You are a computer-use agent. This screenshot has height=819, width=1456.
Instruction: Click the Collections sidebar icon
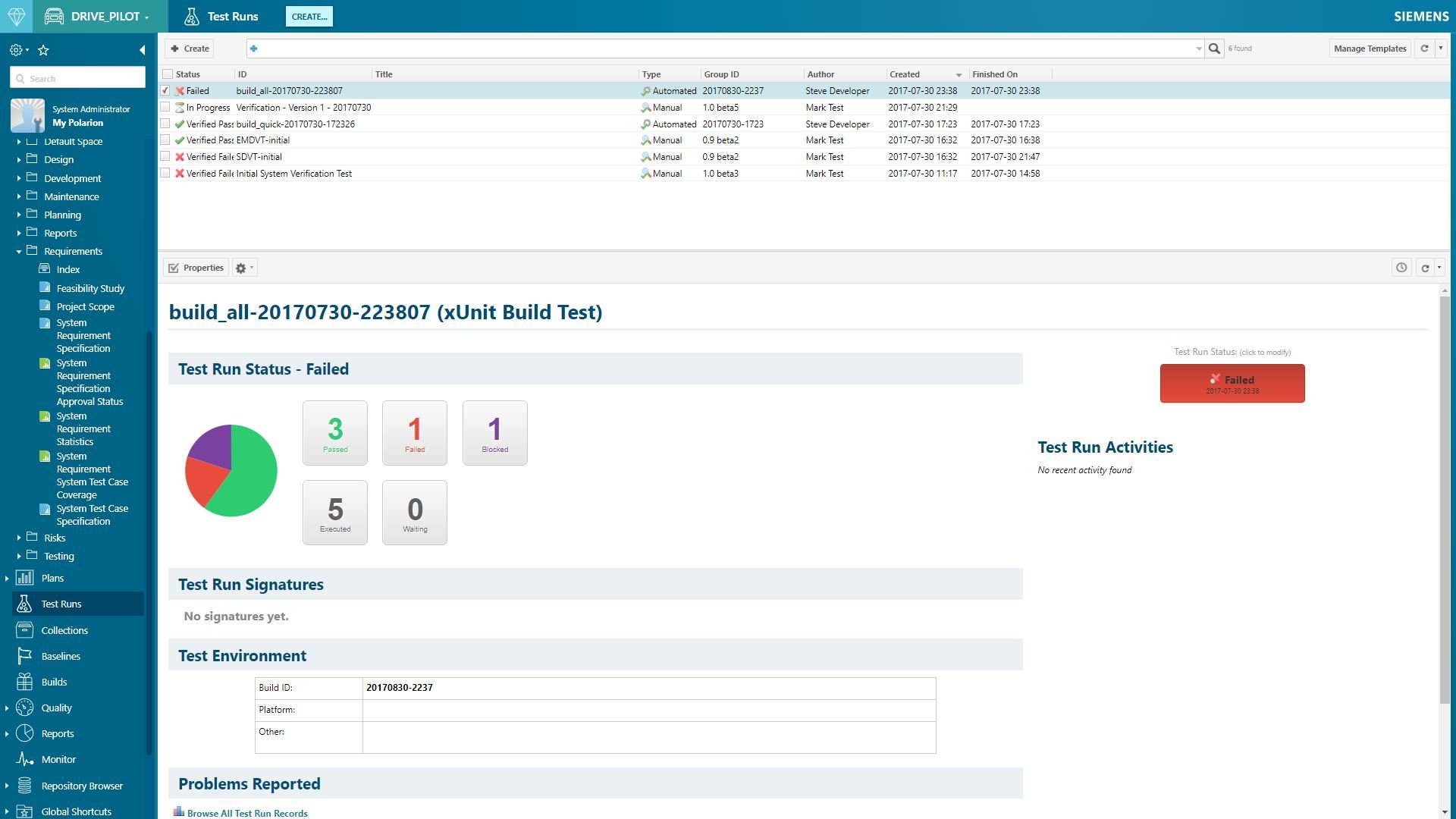click(x=25, y=630)
